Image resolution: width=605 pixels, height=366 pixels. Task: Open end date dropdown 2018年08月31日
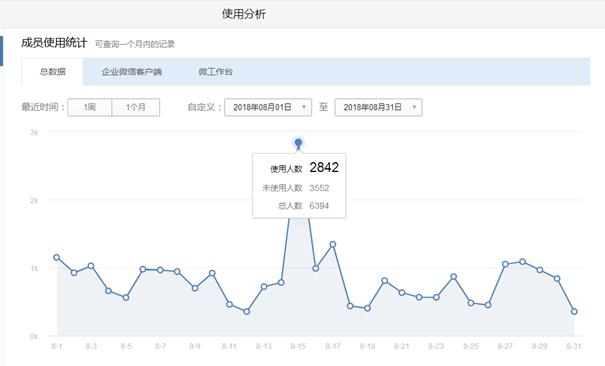379,107
